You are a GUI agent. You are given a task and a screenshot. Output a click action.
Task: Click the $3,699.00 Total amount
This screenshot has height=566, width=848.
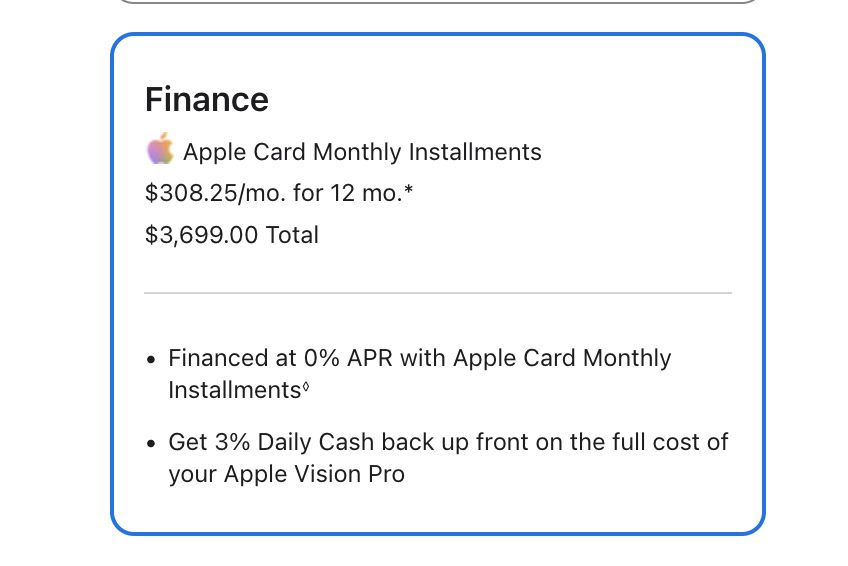point(231,235)
